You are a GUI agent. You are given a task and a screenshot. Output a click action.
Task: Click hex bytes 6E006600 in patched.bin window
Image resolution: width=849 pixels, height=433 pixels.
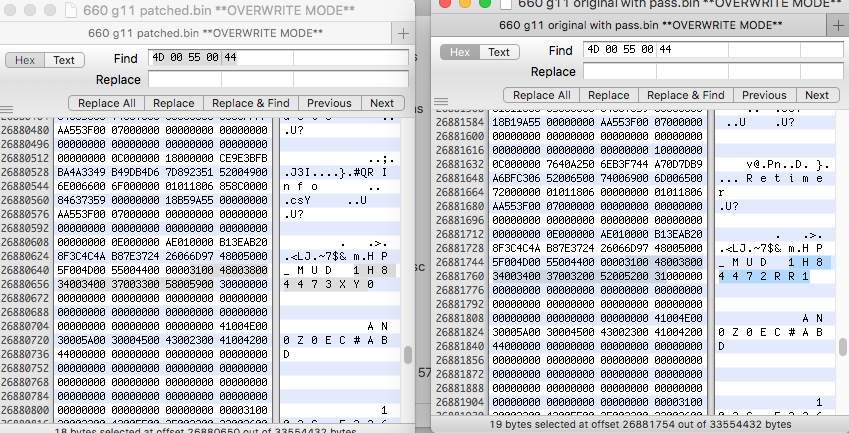click(x=81, y=186)
